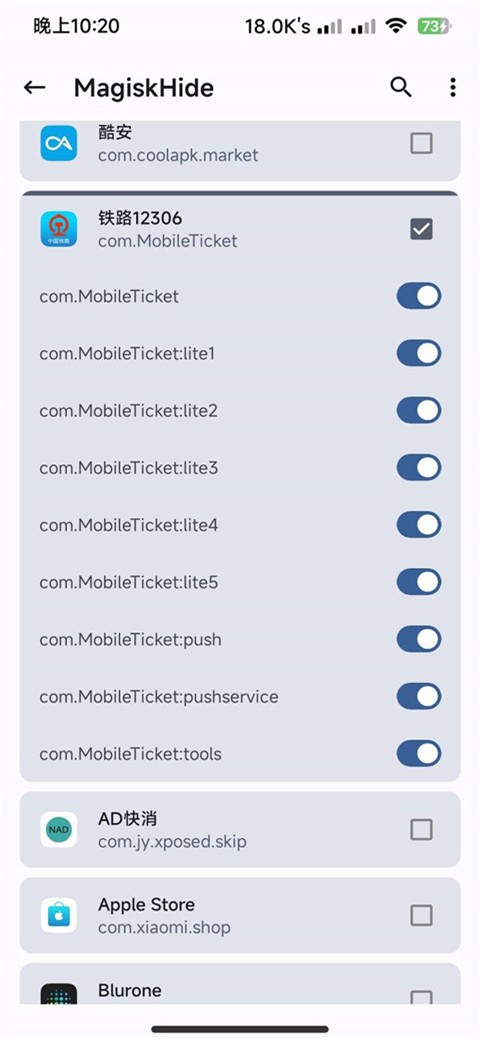Tap the 铁路12306 railway app icon
Screen dimensions: 480x1040
(x=58, y=229)
